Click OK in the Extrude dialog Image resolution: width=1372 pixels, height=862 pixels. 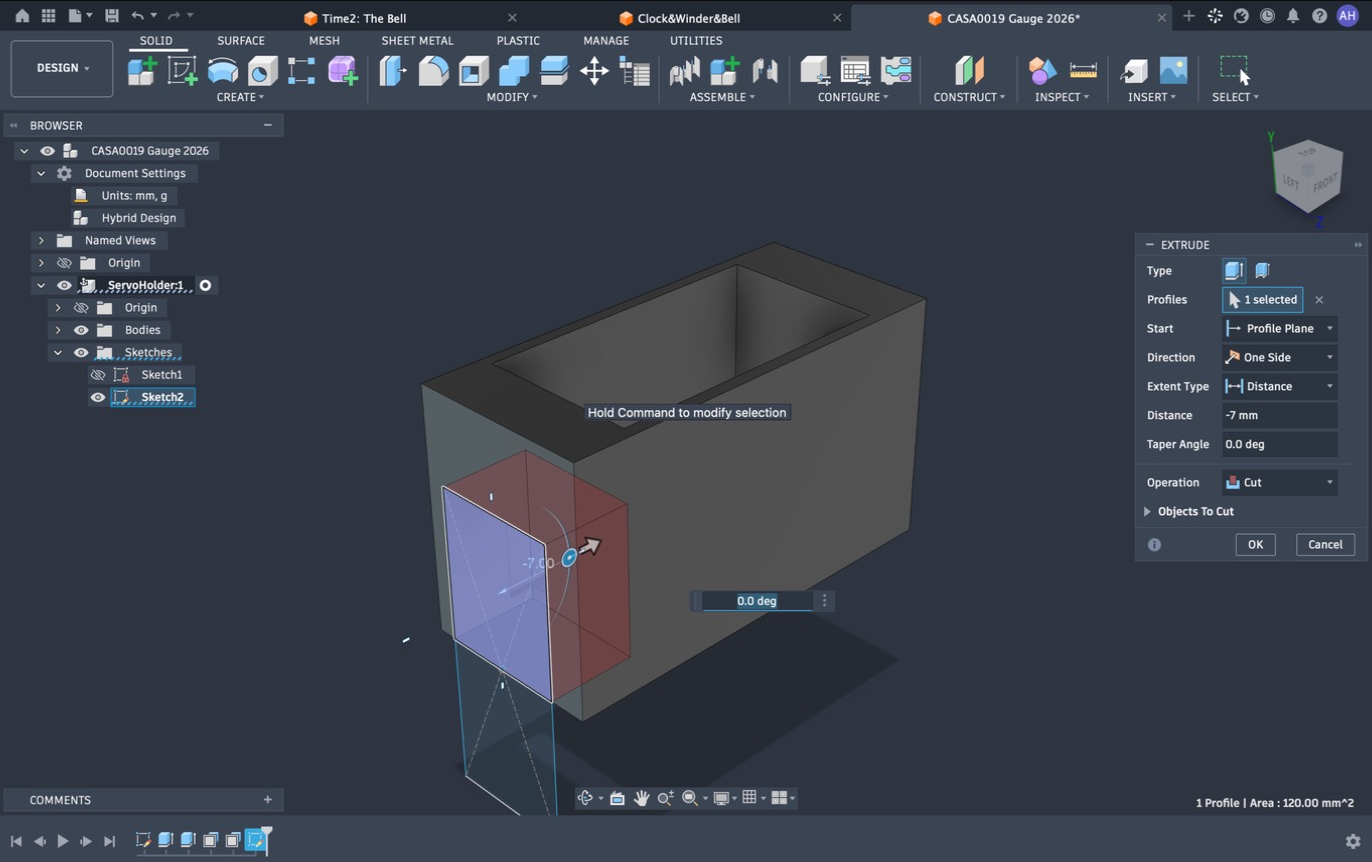point(1255,544)
